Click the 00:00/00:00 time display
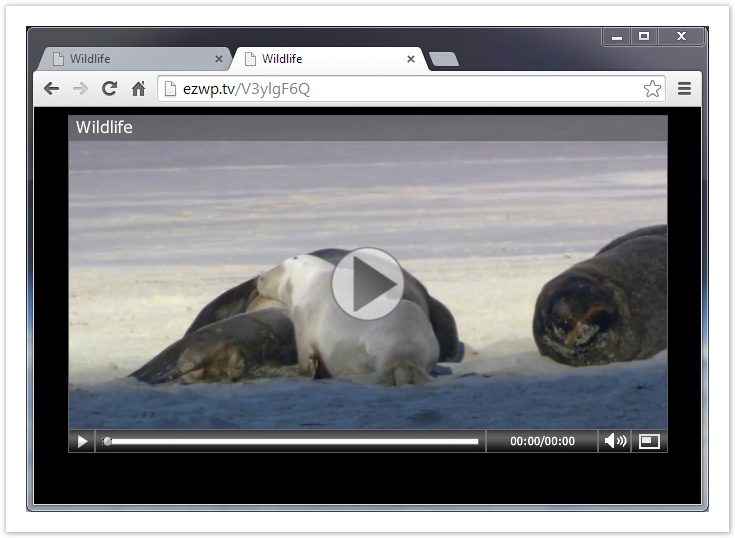Viewport: 735px width, 538px height. (x=542, y=441)
